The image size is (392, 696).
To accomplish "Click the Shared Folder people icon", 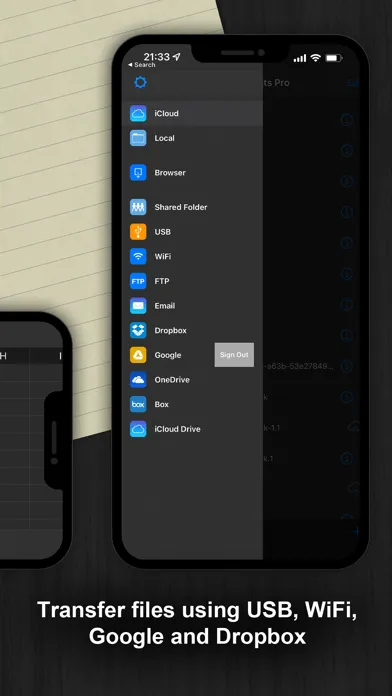I will click(x=138, y=207).
